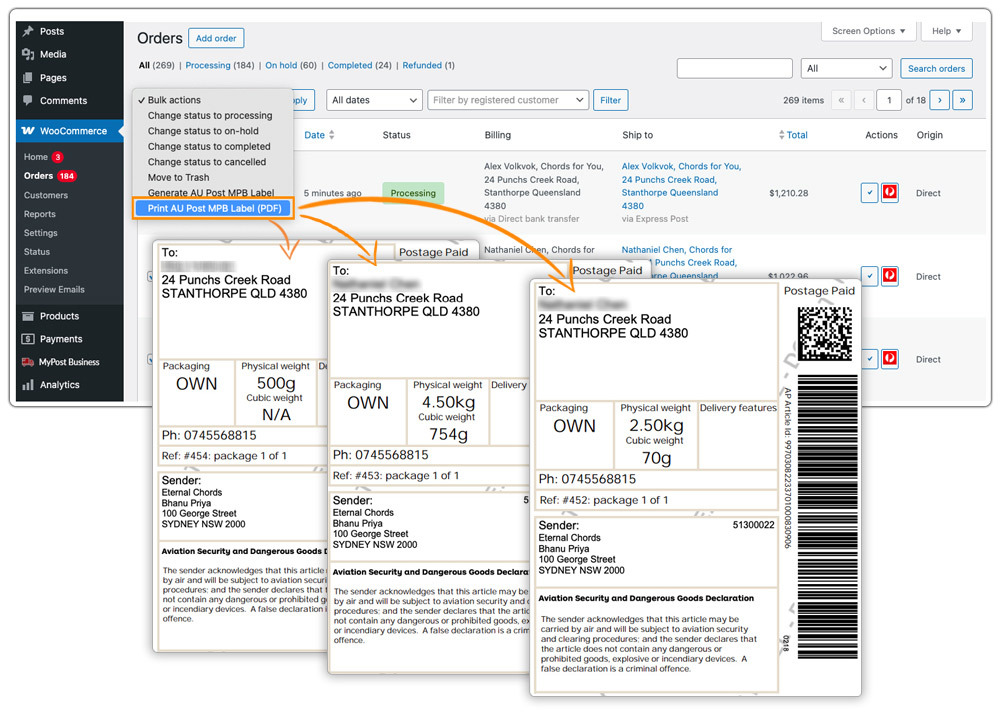
Task: Click the MyPost Business truck icon
Action: (27, 362)
